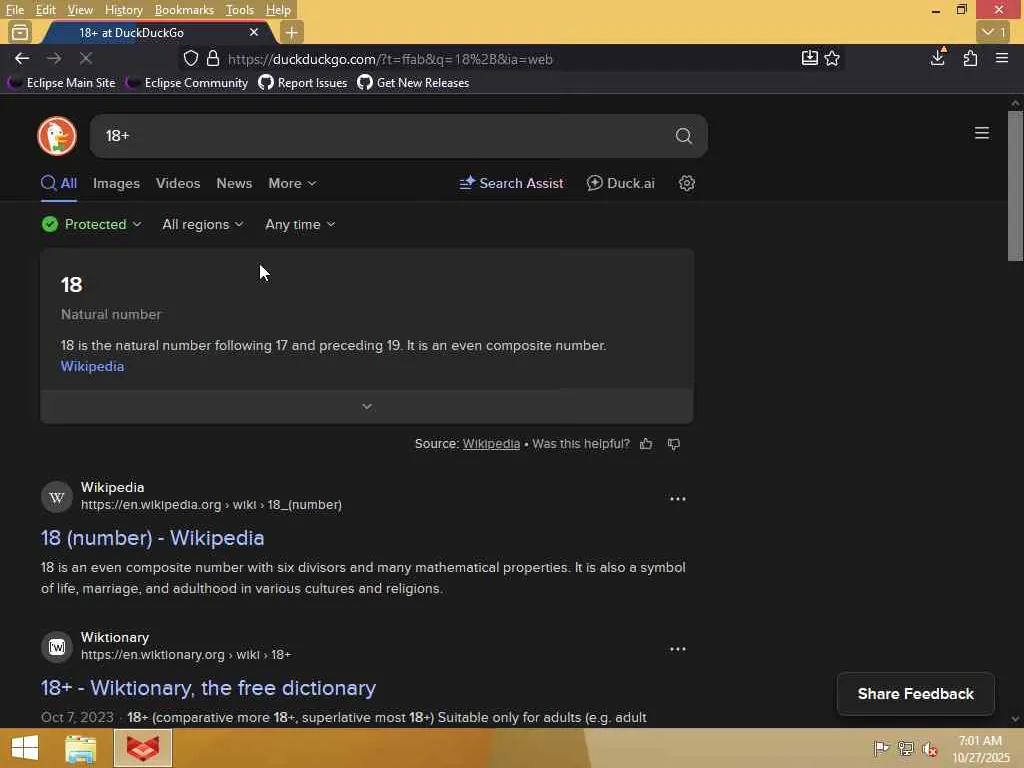Open the All regions dropdown
The image size is (1024, 768).
(x=202, y=225)
